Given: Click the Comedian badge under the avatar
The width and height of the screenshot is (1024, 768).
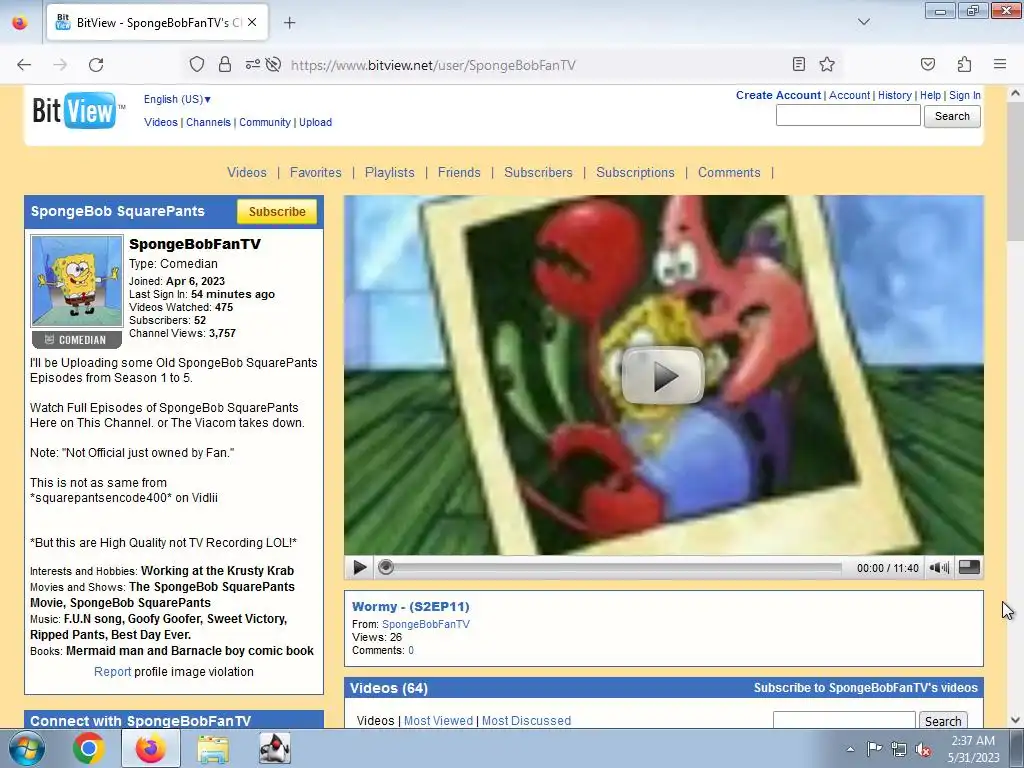Looking at the screenshot, I should coord(76,340).
